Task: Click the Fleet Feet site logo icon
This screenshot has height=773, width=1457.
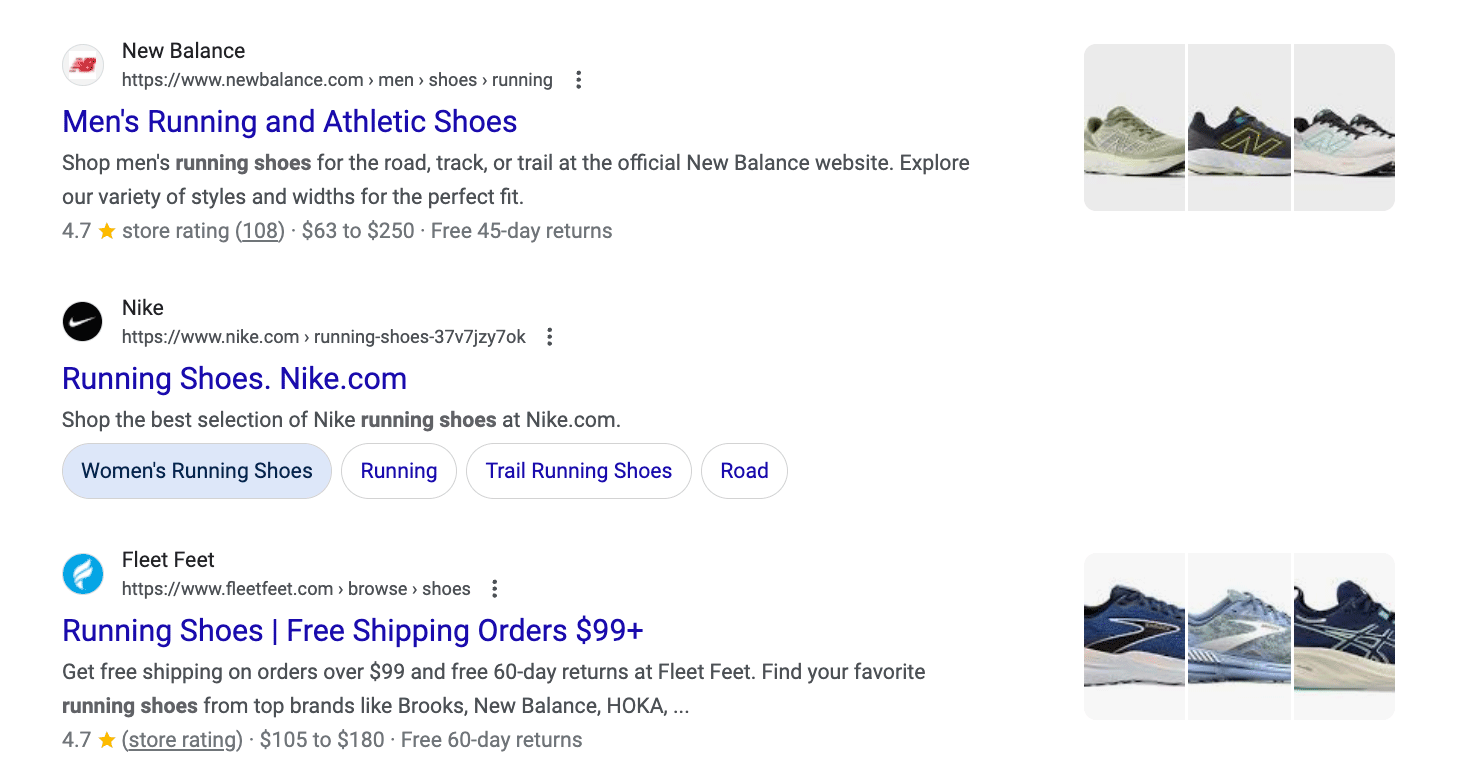Action: (x=83, y=574)
